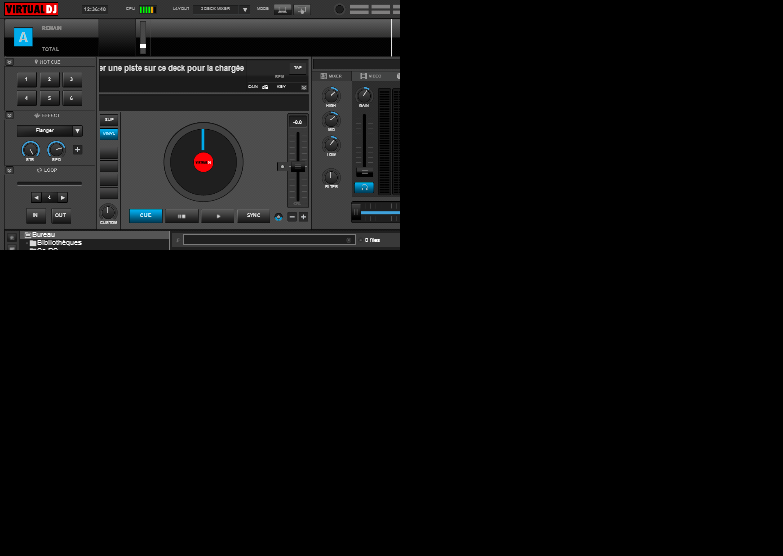Screen dimensions: 783x556
Task: Select the Flanger effect name box
Action: [x=45, y=131]
